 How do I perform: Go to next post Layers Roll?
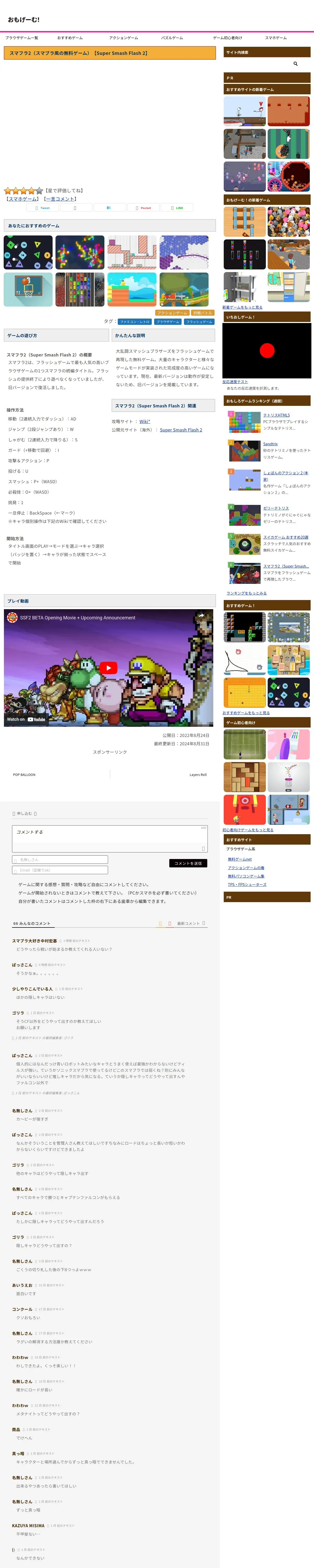click(x=198, y=774)
